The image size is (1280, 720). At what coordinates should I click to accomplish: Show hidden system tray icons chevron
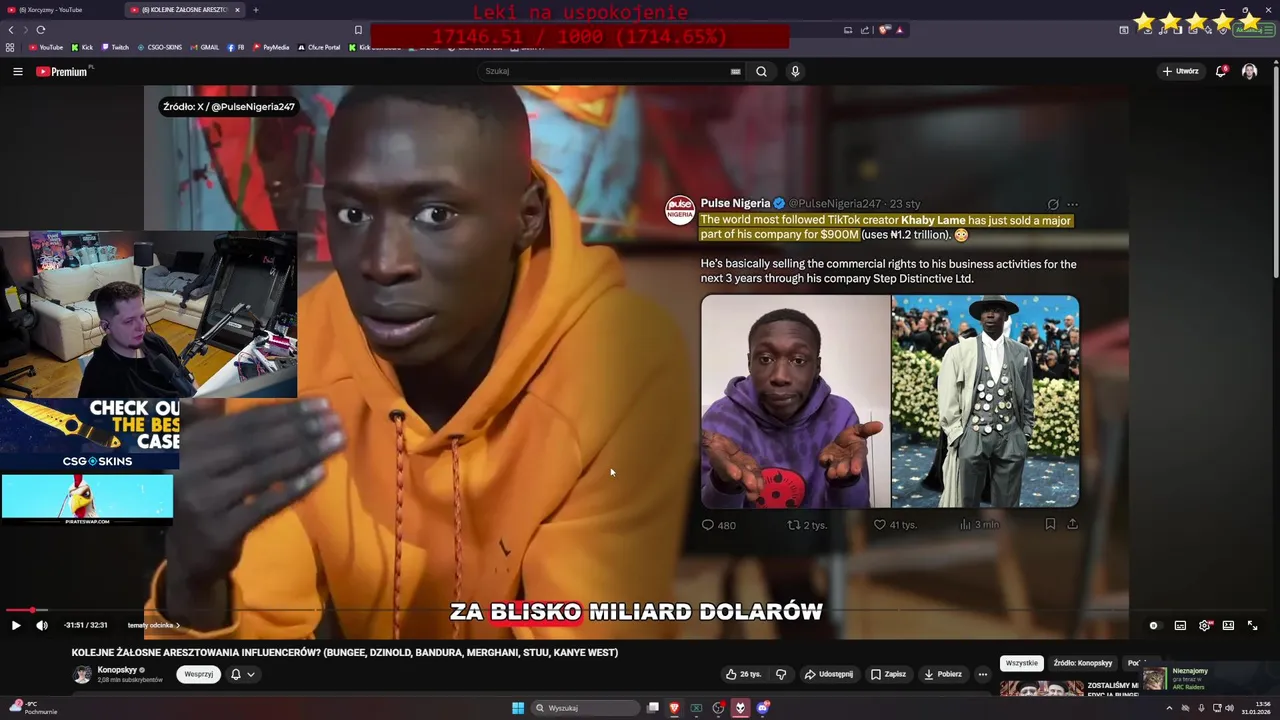coord(1169,708)
